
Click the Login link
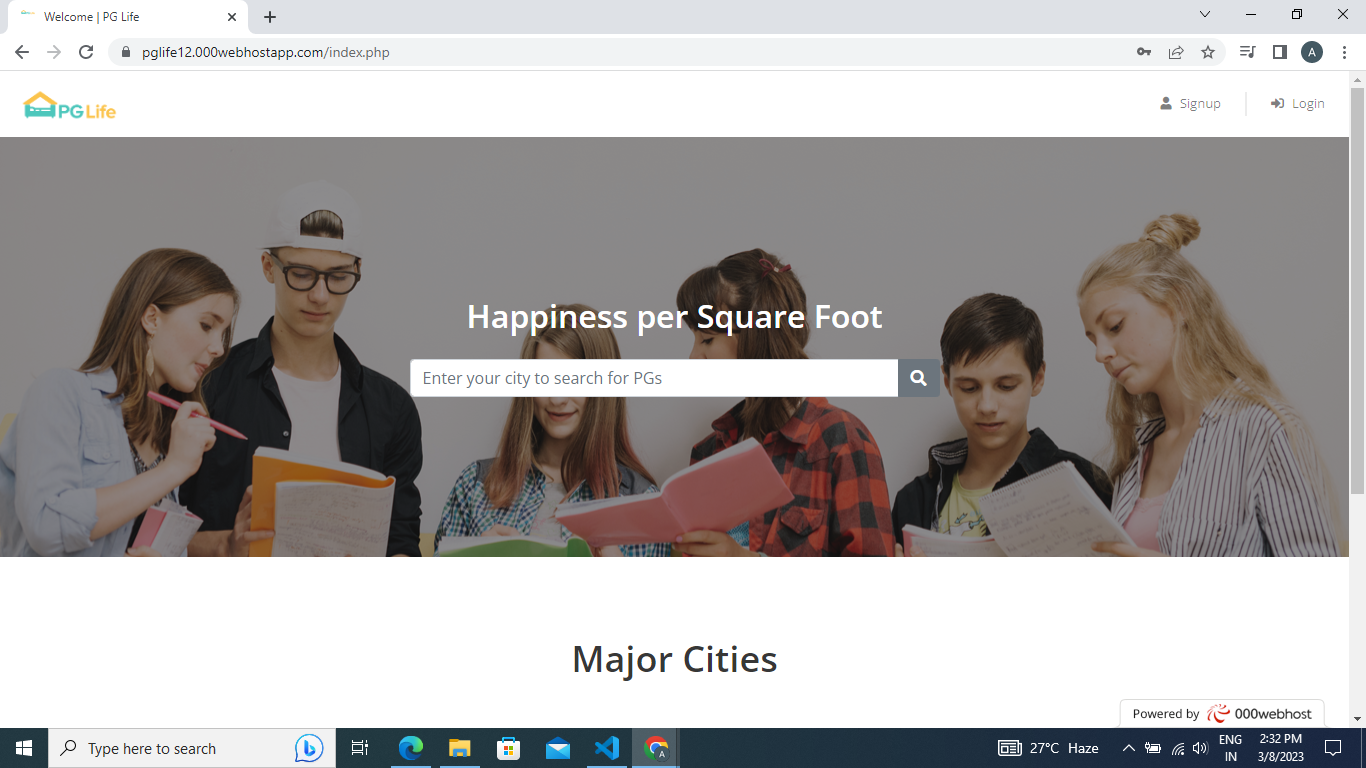(1297, 103)
